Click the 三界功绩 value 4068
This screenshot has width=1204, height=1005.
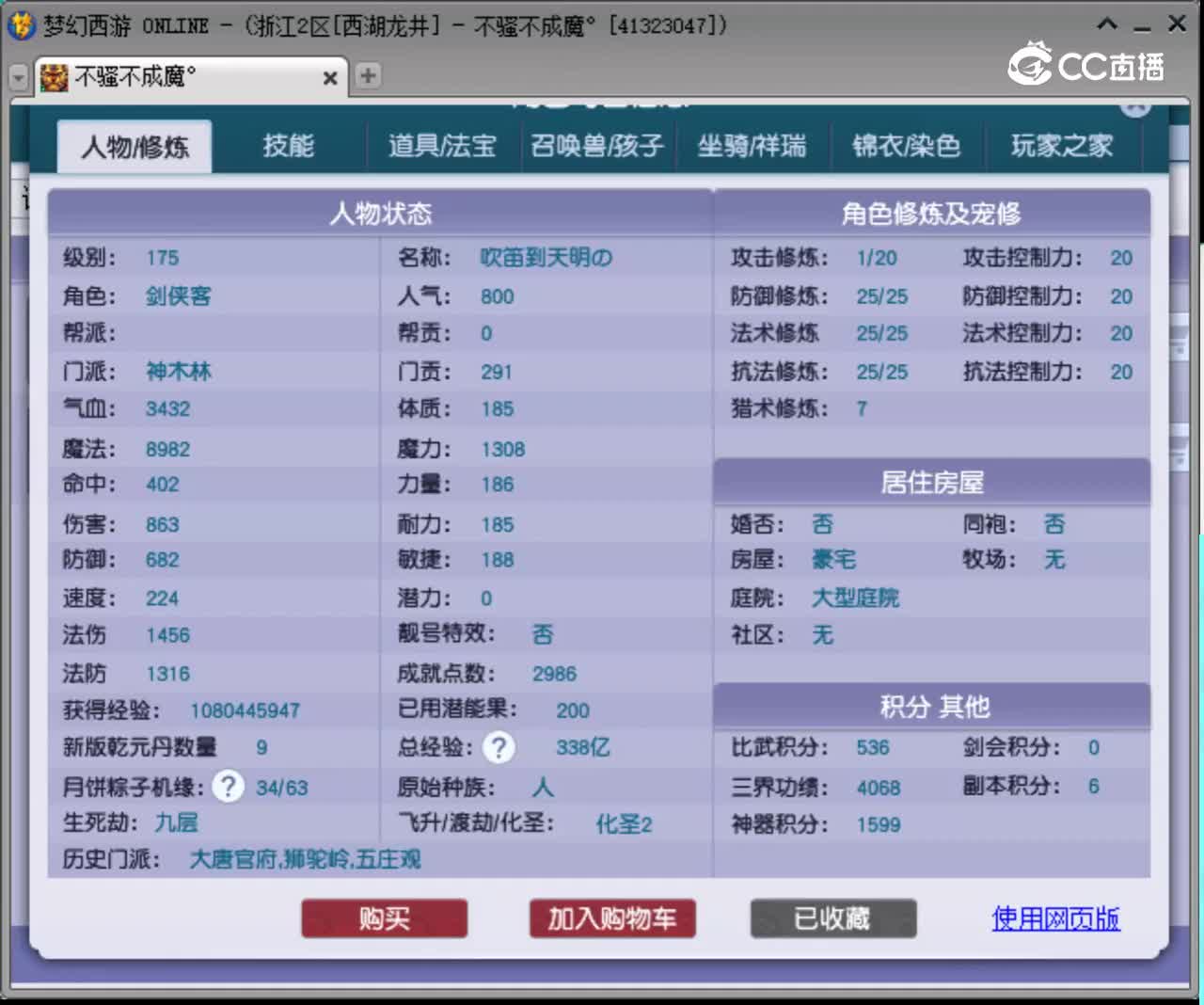pyautogui.click(x=878, y=788)
